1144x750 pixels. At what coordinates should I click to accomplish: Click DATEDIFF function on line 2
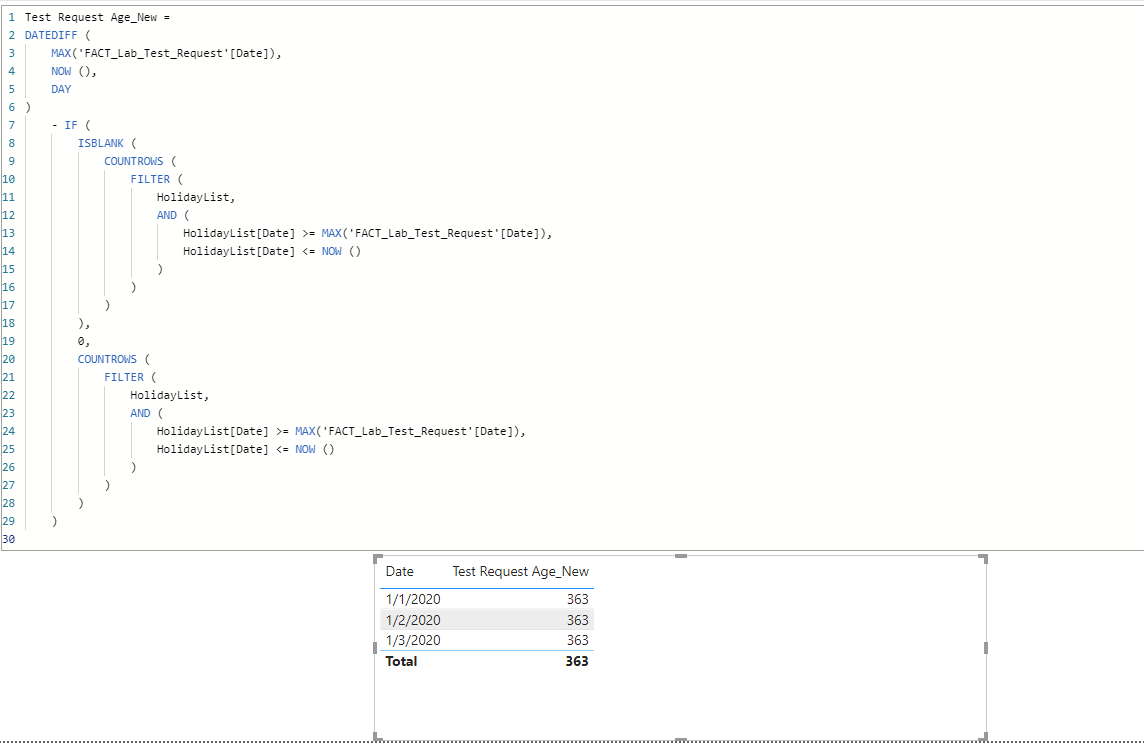[x=51, y=35]
